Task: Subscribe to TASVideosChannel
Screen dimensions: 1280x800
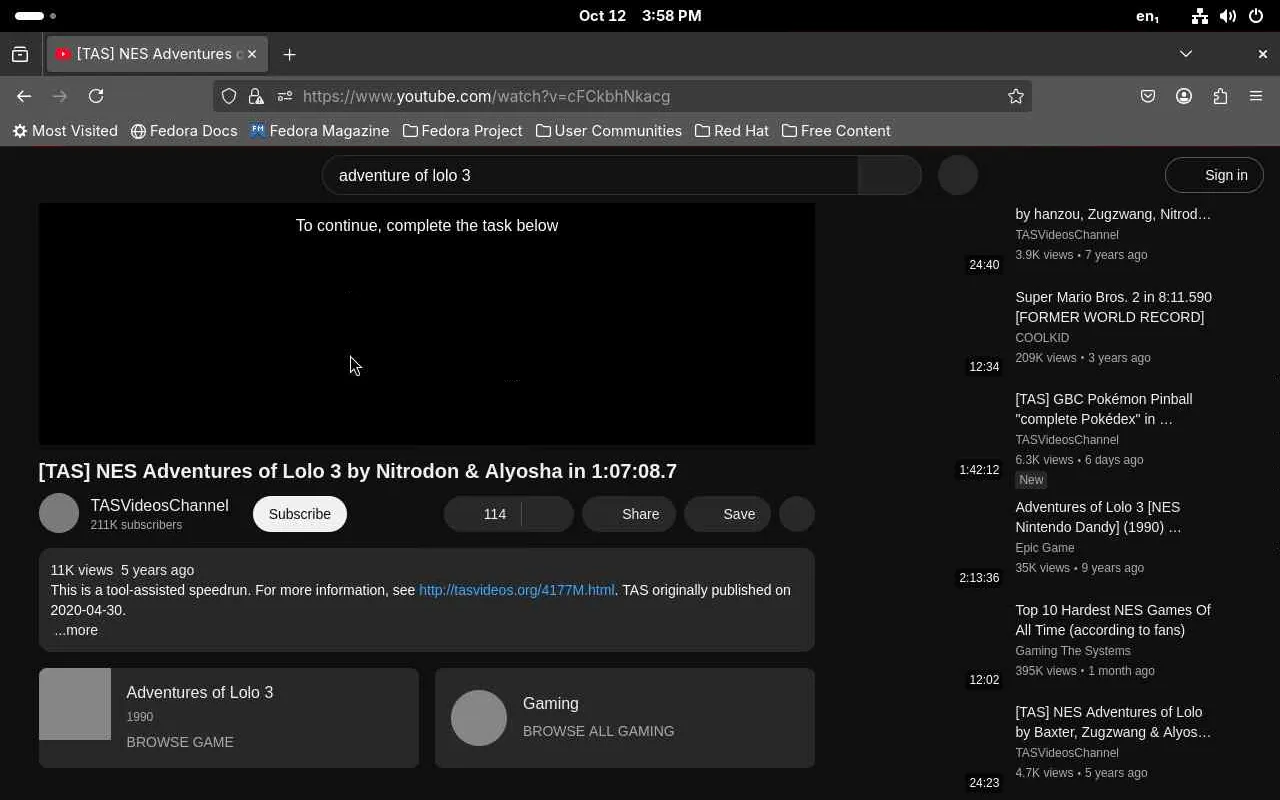Action: (300, 514)
